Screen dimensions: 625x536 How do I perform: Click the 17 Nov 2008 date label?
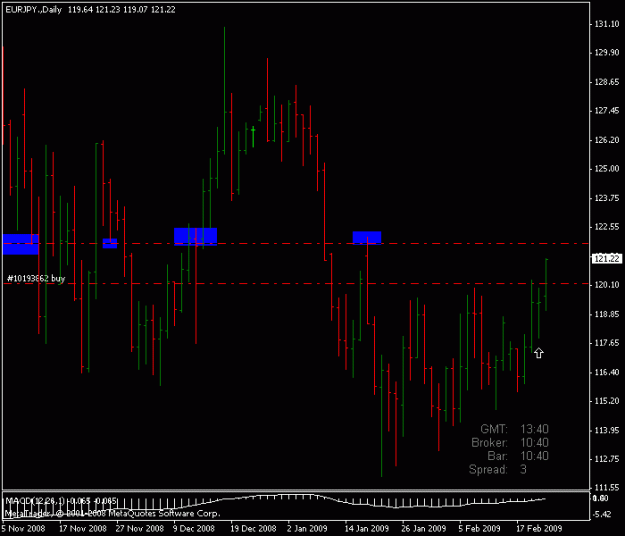pyautogui.click(x=83, y=528)
